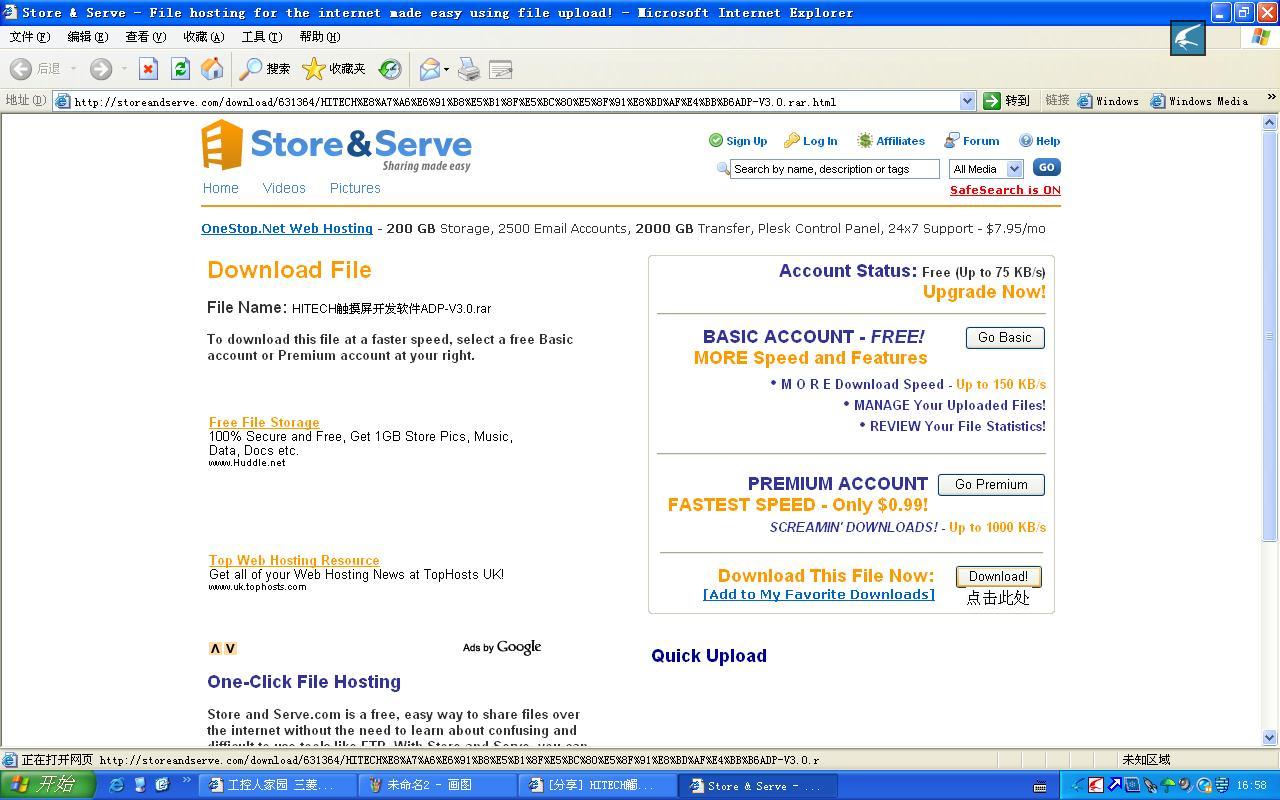Click the page vertical scrollbar down arrow

tap(1270, 738)
